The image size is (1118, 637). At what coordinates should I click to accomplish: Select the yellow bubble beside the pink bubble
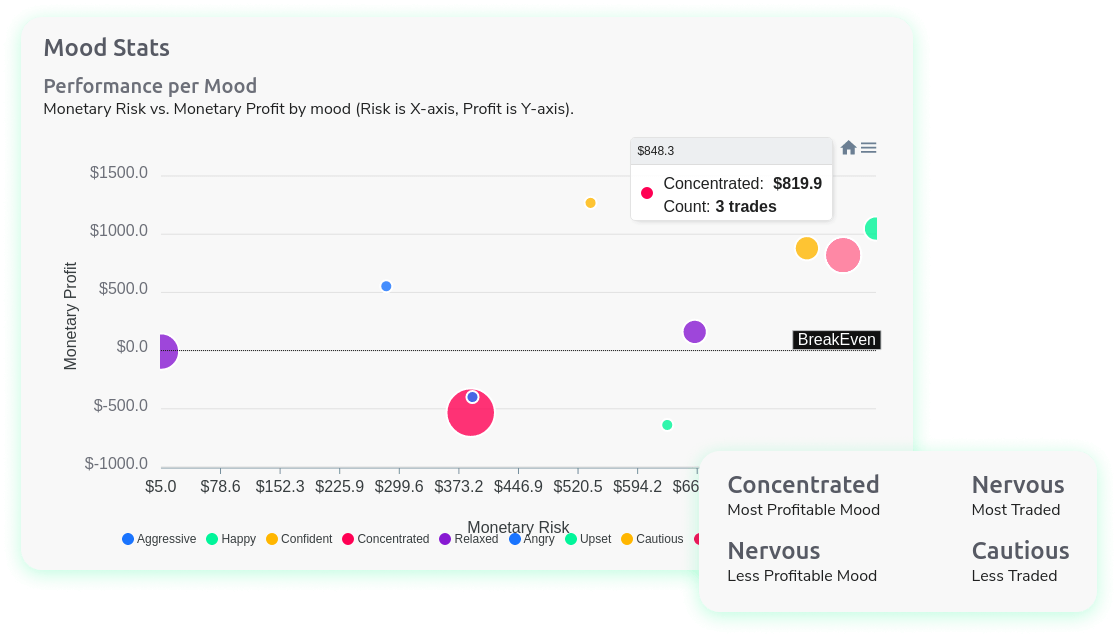(x=806, y=248)
